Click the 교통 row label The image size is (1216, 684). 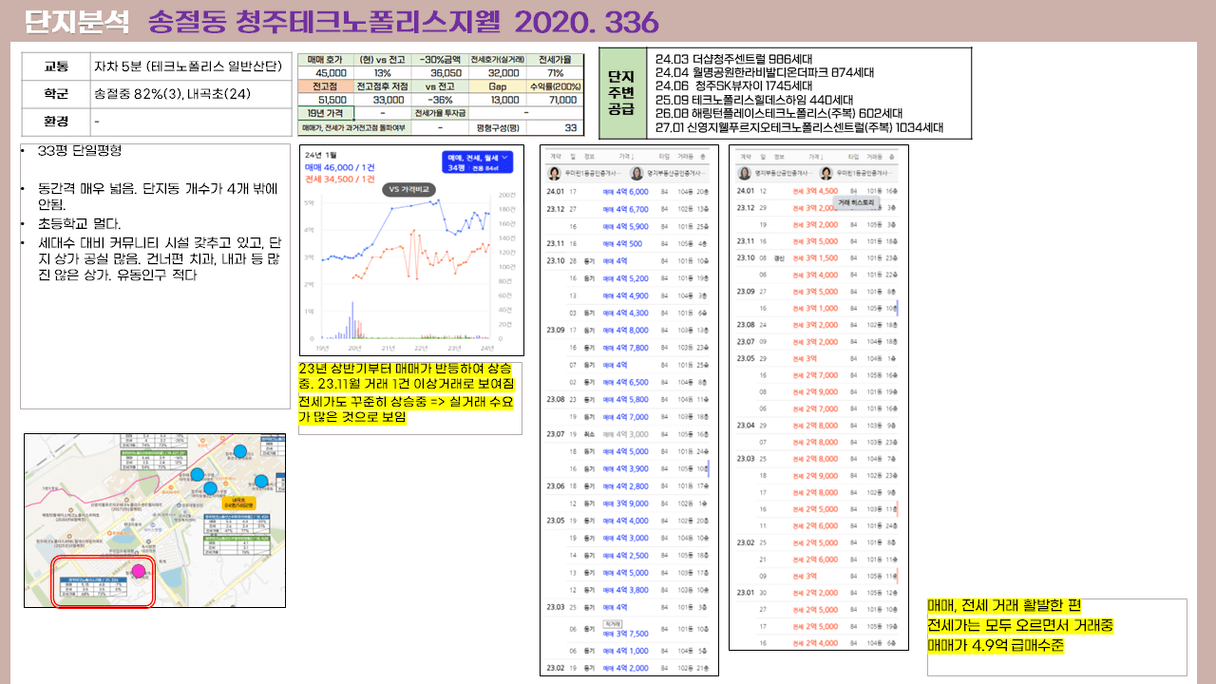click(x=56, y=67)
